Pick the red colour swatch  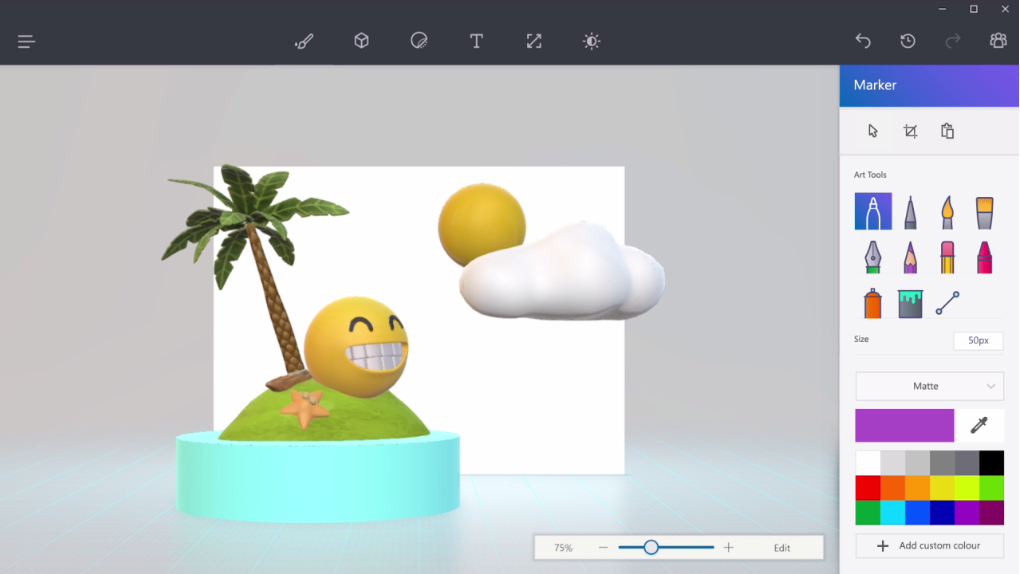click(x=867, y=488)
